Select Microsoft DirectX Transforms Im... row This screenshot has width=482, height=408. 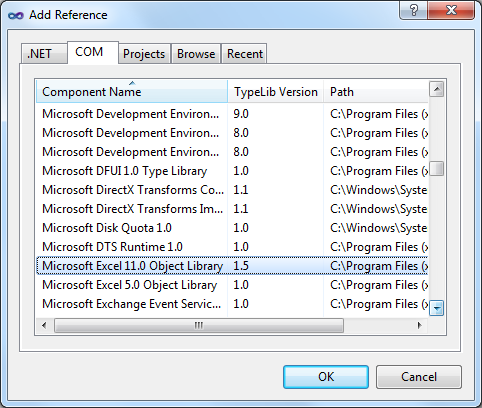point(232,209)
